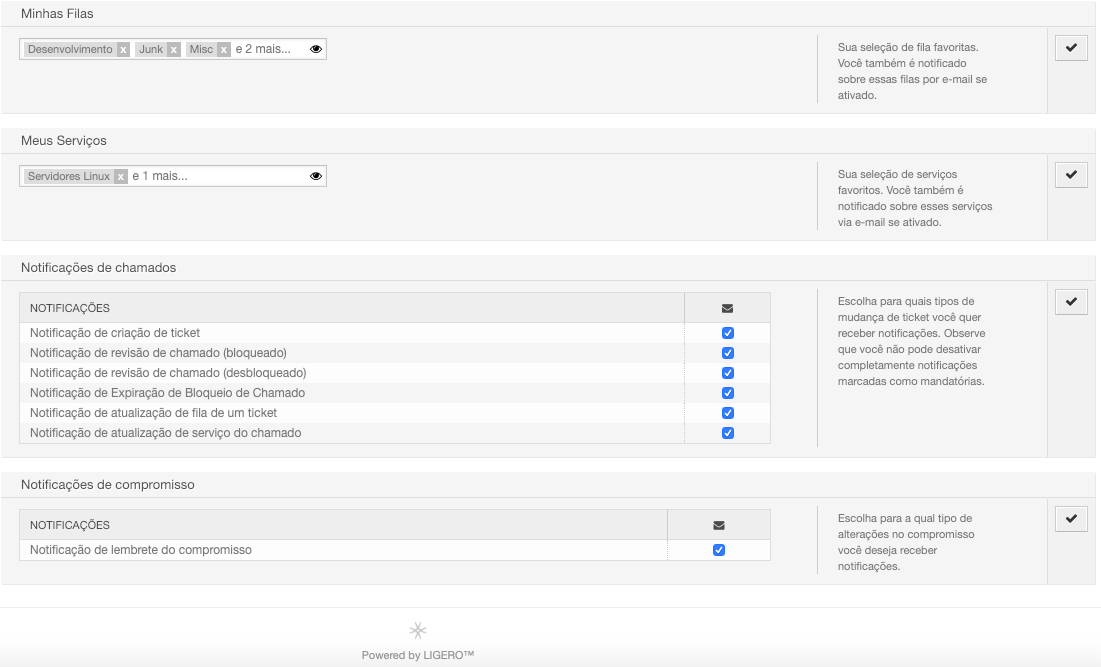Click the Misc queue tag label
The width and height of the screenshot is (1101, 667).
tap(202, 49)
